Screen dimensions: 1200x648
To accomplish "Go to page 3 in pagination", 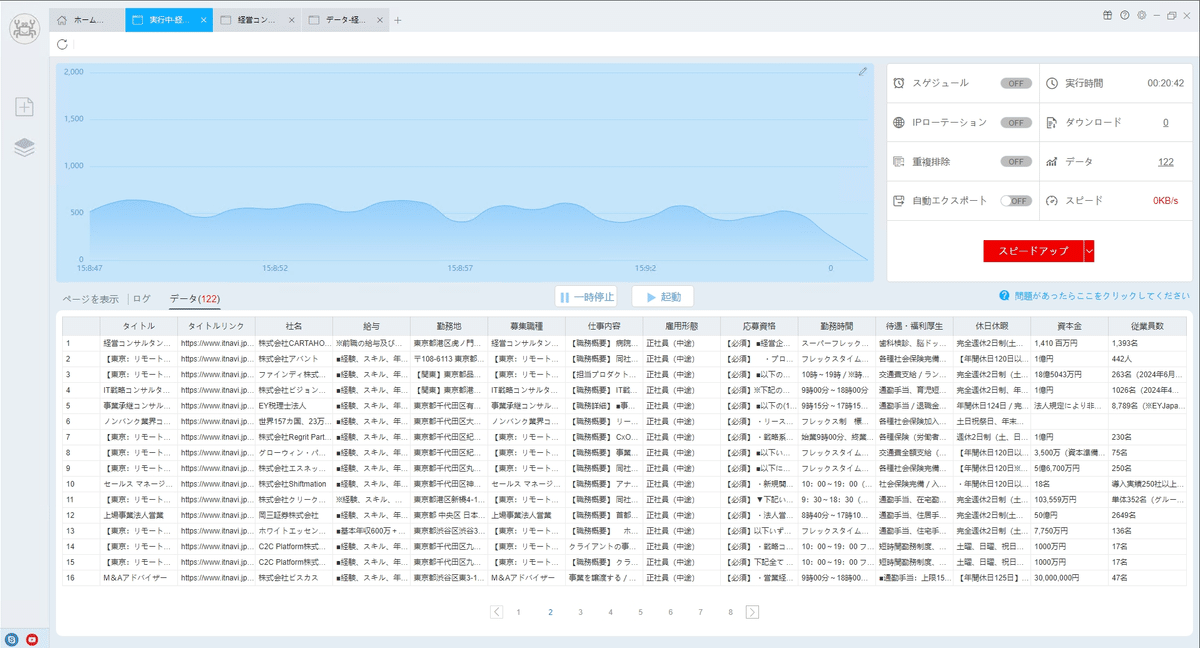I will [580, 612].
